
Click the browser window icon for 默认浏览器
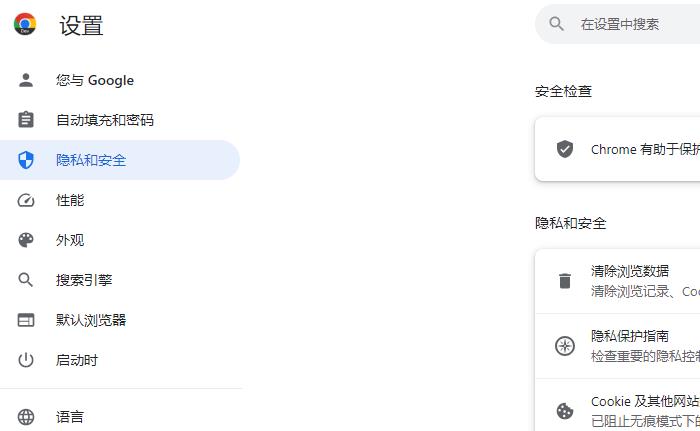(26, 320)
